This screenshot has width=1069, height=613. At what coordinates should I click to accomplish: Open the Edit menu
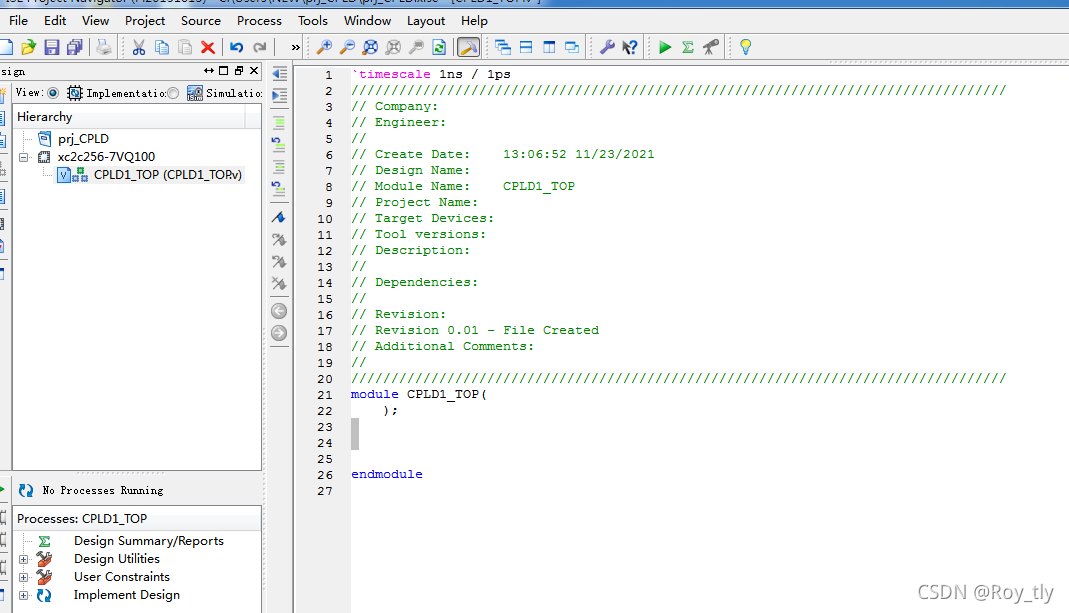[x=55, y=20]
